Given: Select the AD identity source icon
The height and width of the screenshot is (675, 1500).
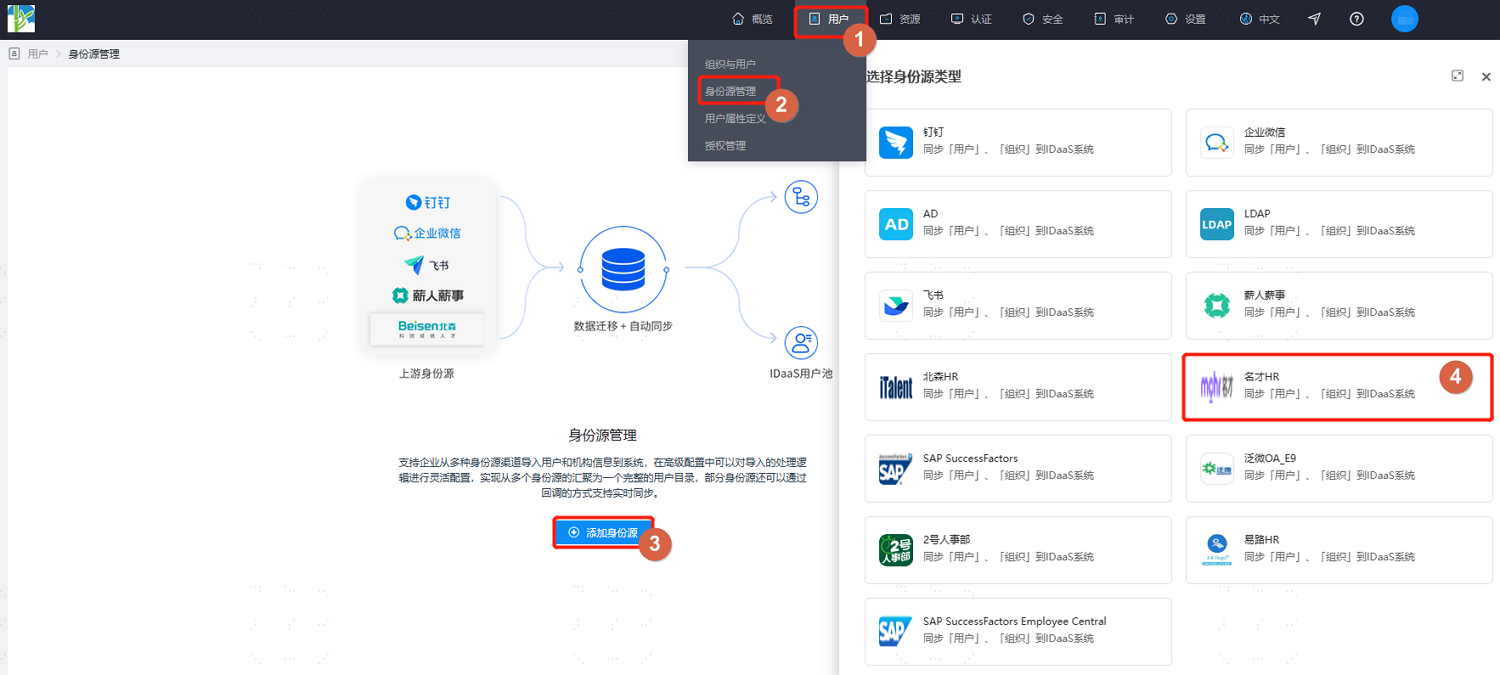Looking at the screenshot, I should tap(896, 224).
